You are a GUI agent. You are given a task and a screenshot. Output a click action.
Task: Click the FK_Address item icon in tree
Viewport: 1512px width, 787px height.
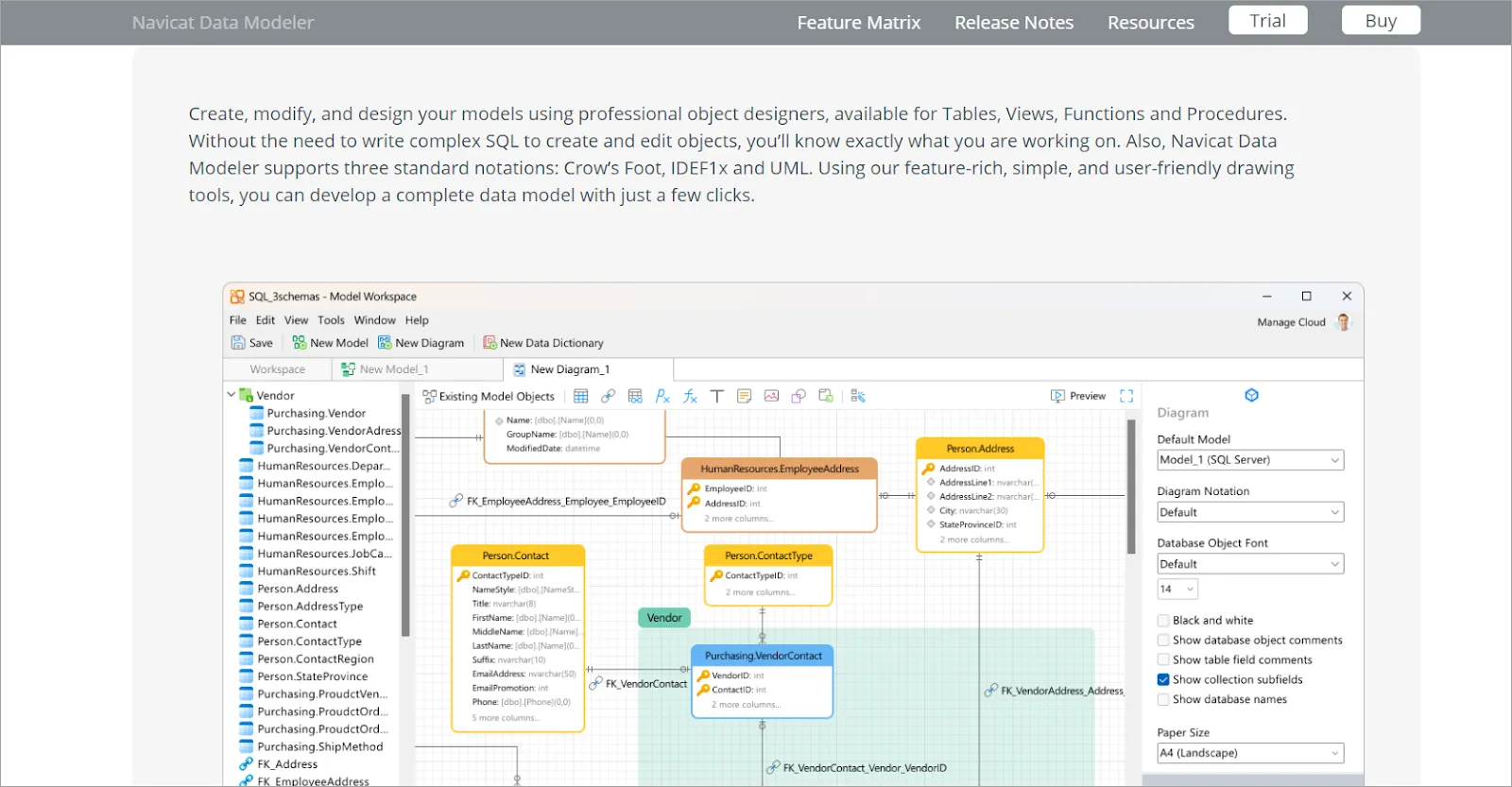246,764
